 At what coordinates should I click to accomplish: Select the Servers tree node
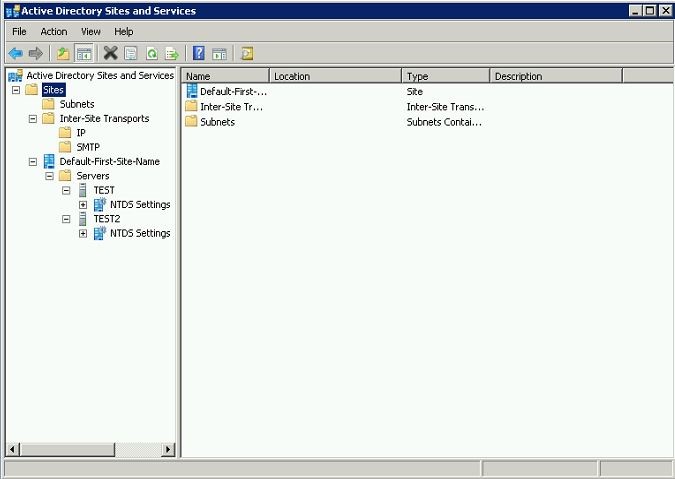click(93, 176)
